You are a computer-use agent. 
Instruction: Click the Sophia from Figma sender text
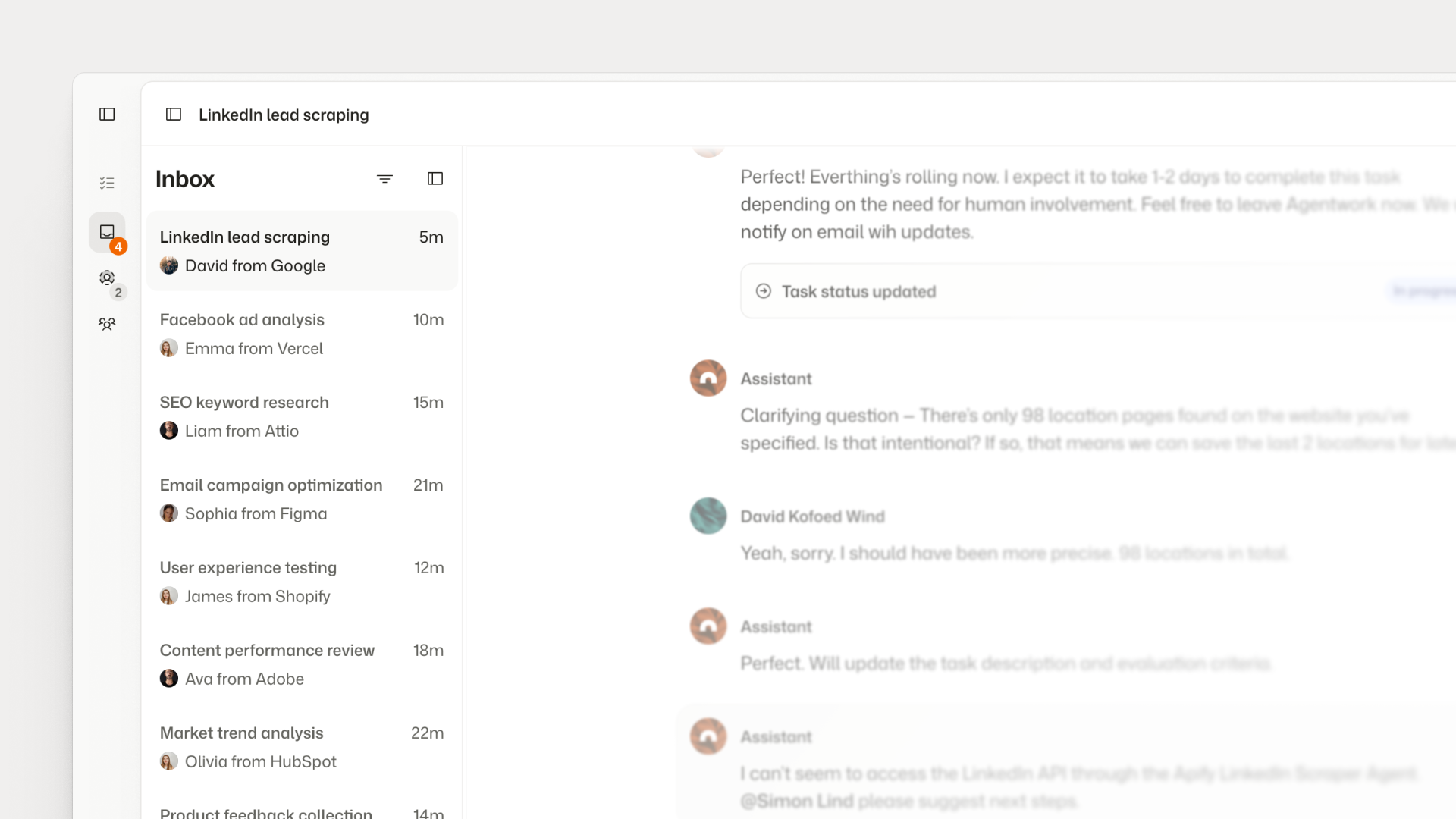256,514
